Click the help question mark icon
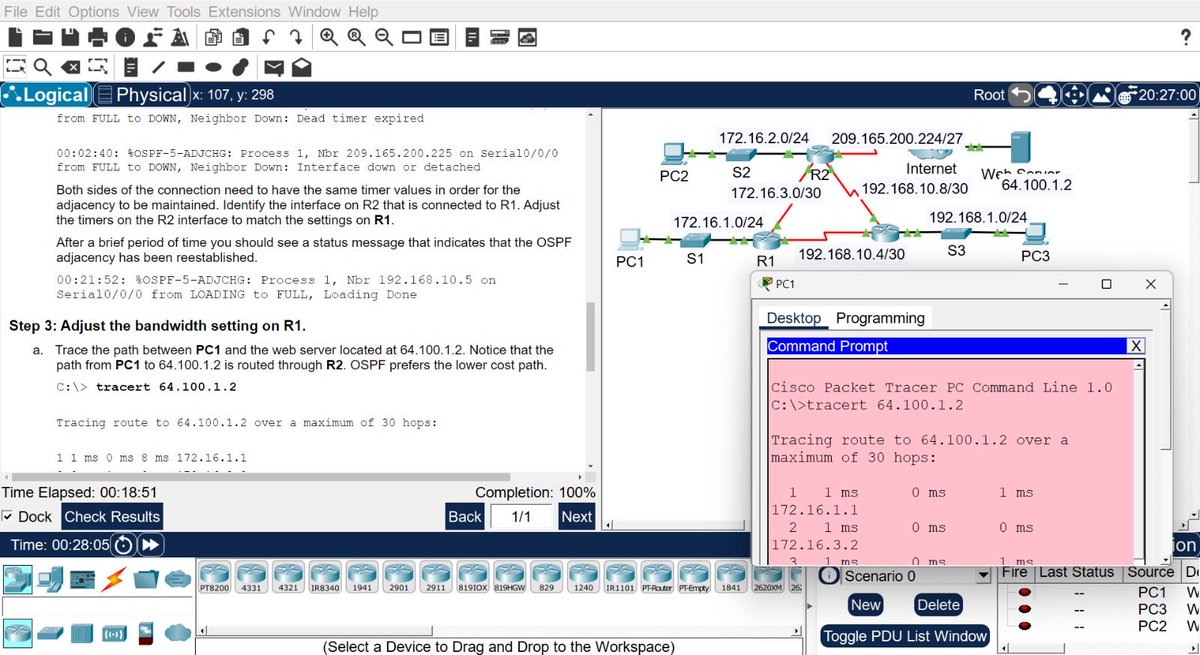The image size is (1200, 655). pos(1186,37)
